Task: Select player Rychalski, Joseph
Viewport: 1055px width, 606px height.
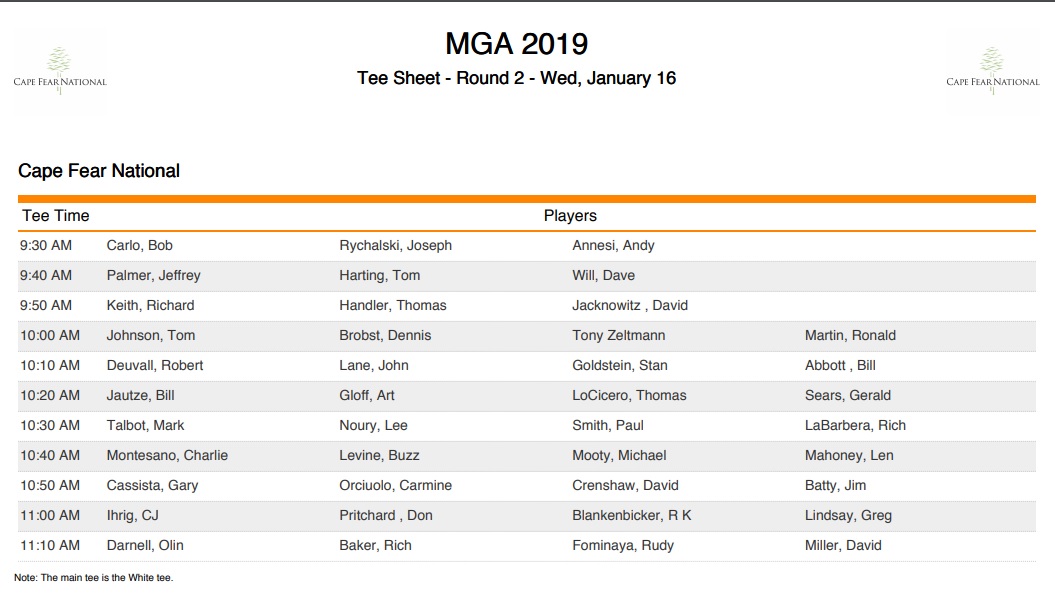Action: 396,245
